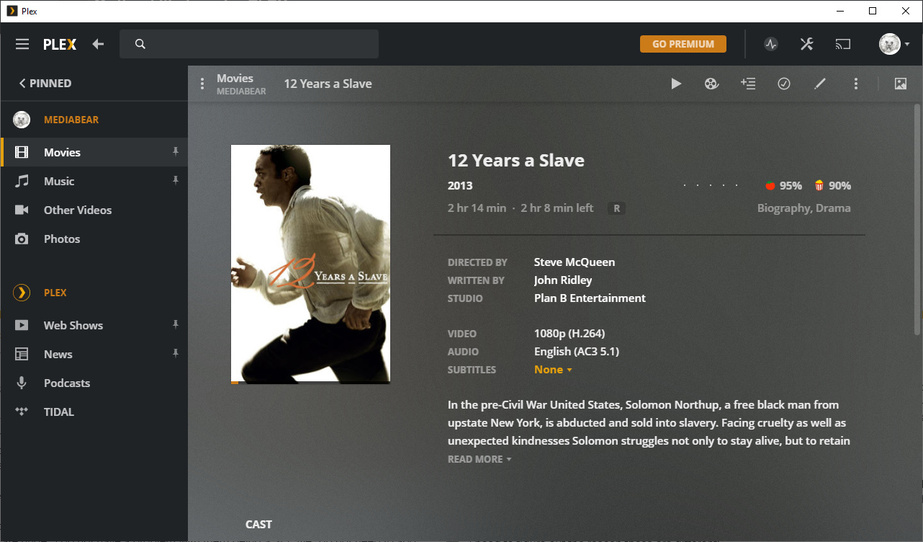Open the hamburger menu
Viewport: 923px width, 542px height.
point(22,44)
